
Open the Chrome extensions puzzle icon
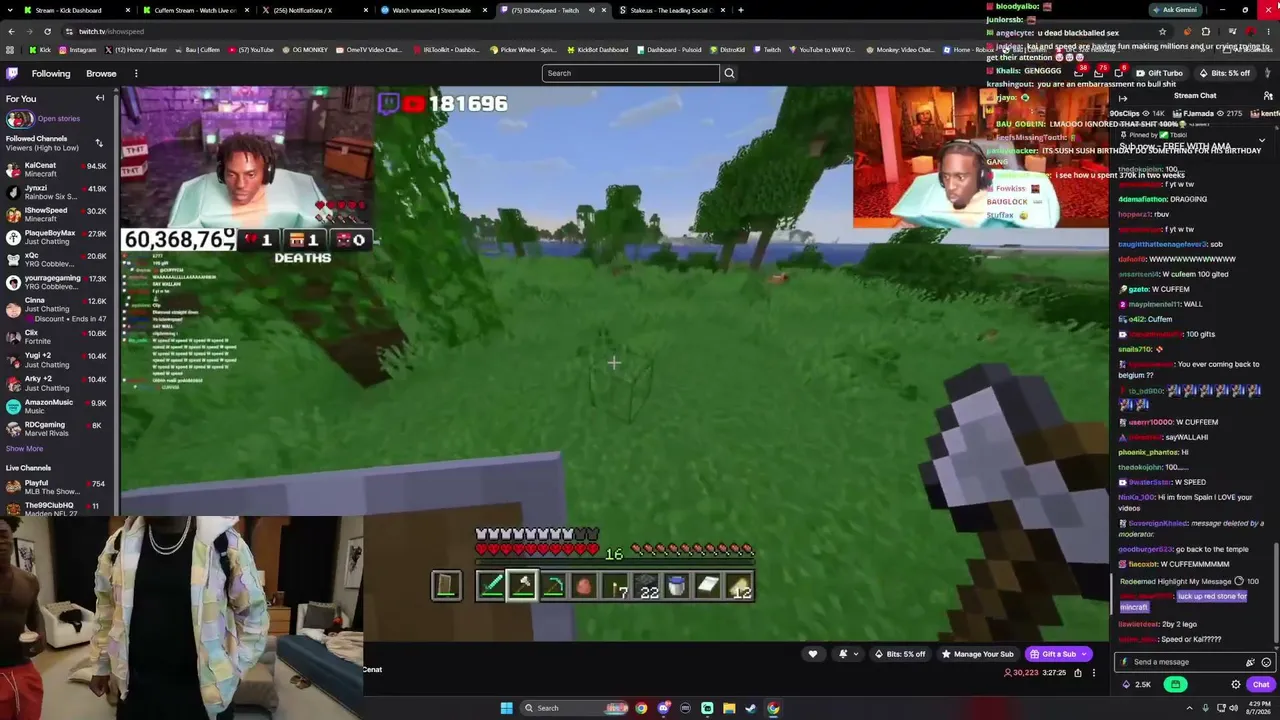[1205, 31]
